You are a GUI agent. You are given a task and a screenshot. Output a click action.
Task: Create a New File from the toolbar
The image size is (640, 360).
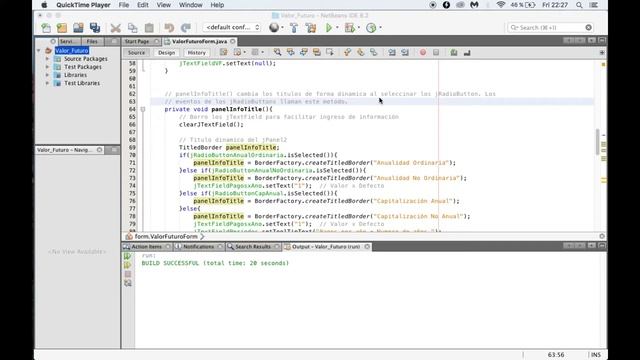[46, 28]
